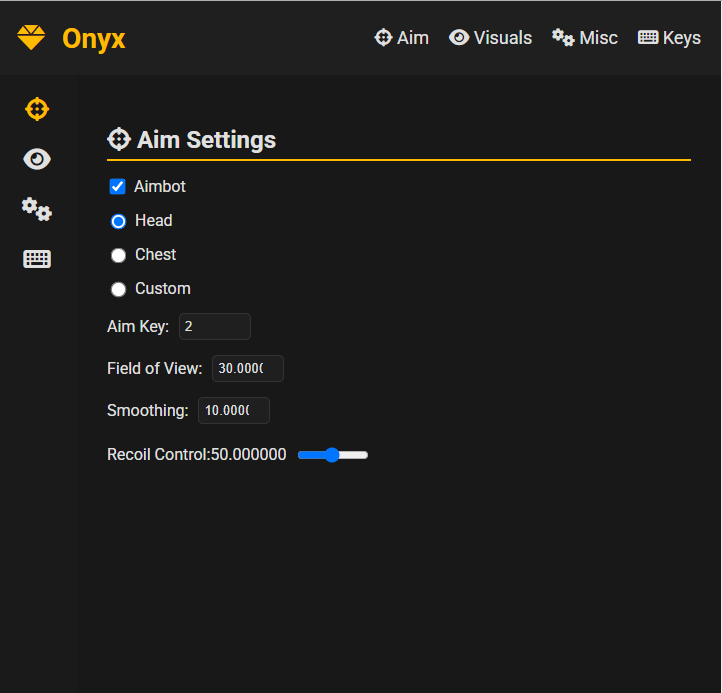
Task: Click the Recoil Control:50.000000 label
Action: [197, 454]
